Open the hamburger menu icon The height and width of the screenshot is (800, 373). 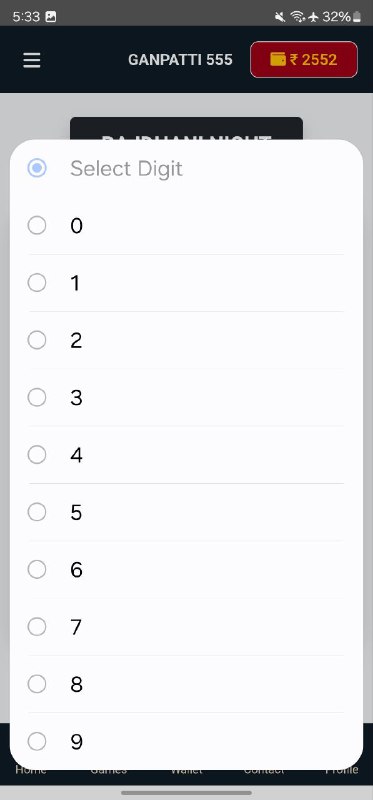point(32,60)
